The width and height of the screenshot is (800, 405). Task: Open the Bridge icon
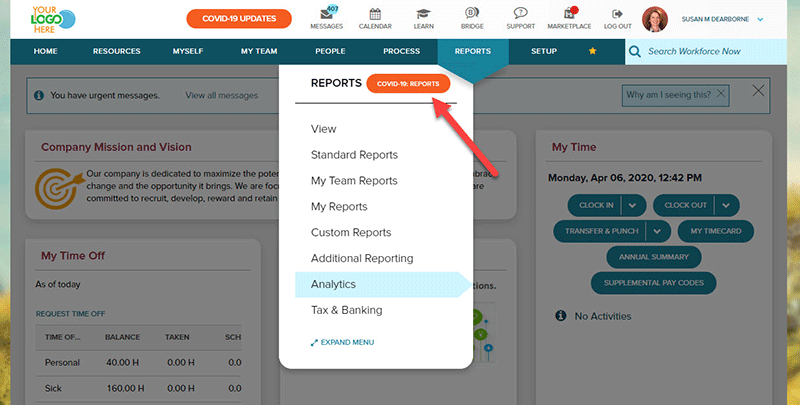click(471, 15)
